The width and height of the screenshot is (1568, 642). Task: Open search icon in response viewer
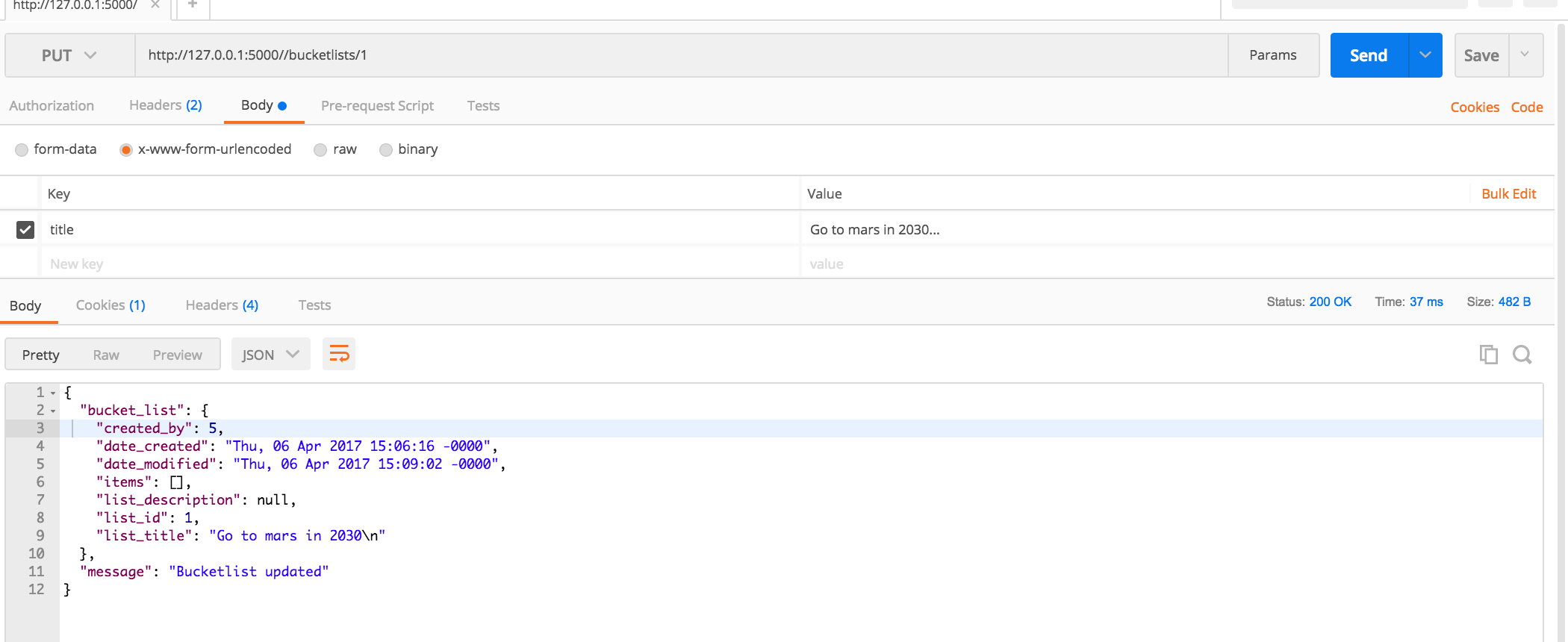1522,354
